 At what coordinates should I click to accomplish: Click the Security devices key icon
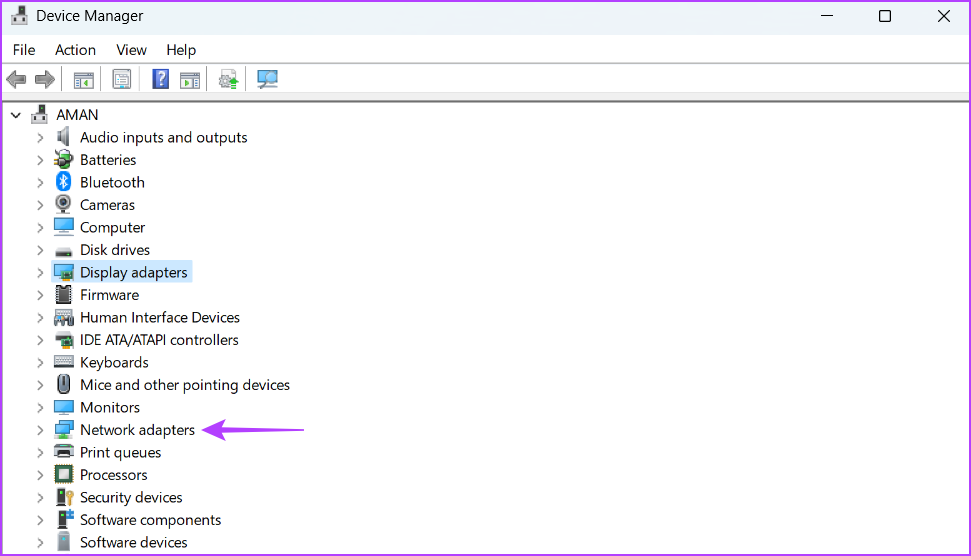64,497
